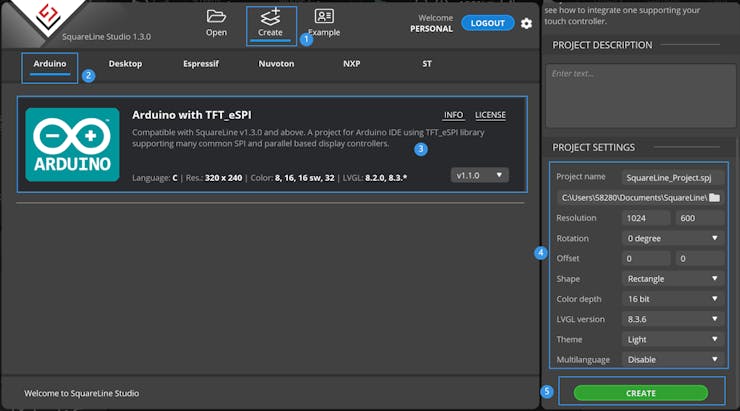740x411 pixels.
Task: Expand the Multilanguage dropdown
Action: [x=671, y=359]
